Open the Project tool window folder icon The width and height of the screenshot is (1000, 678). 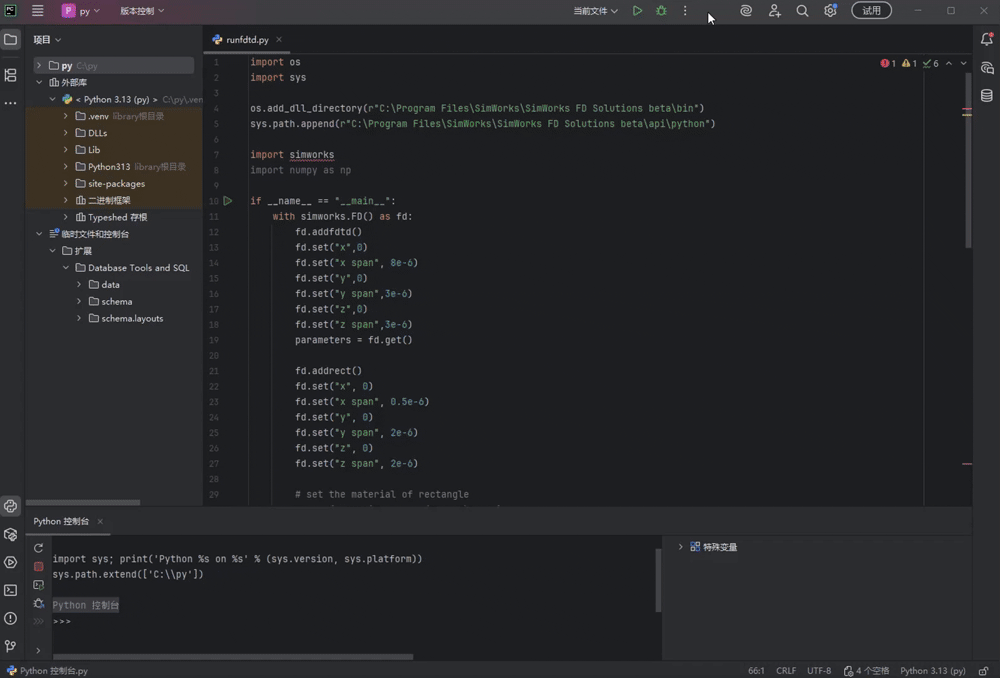tap(11, 40)
